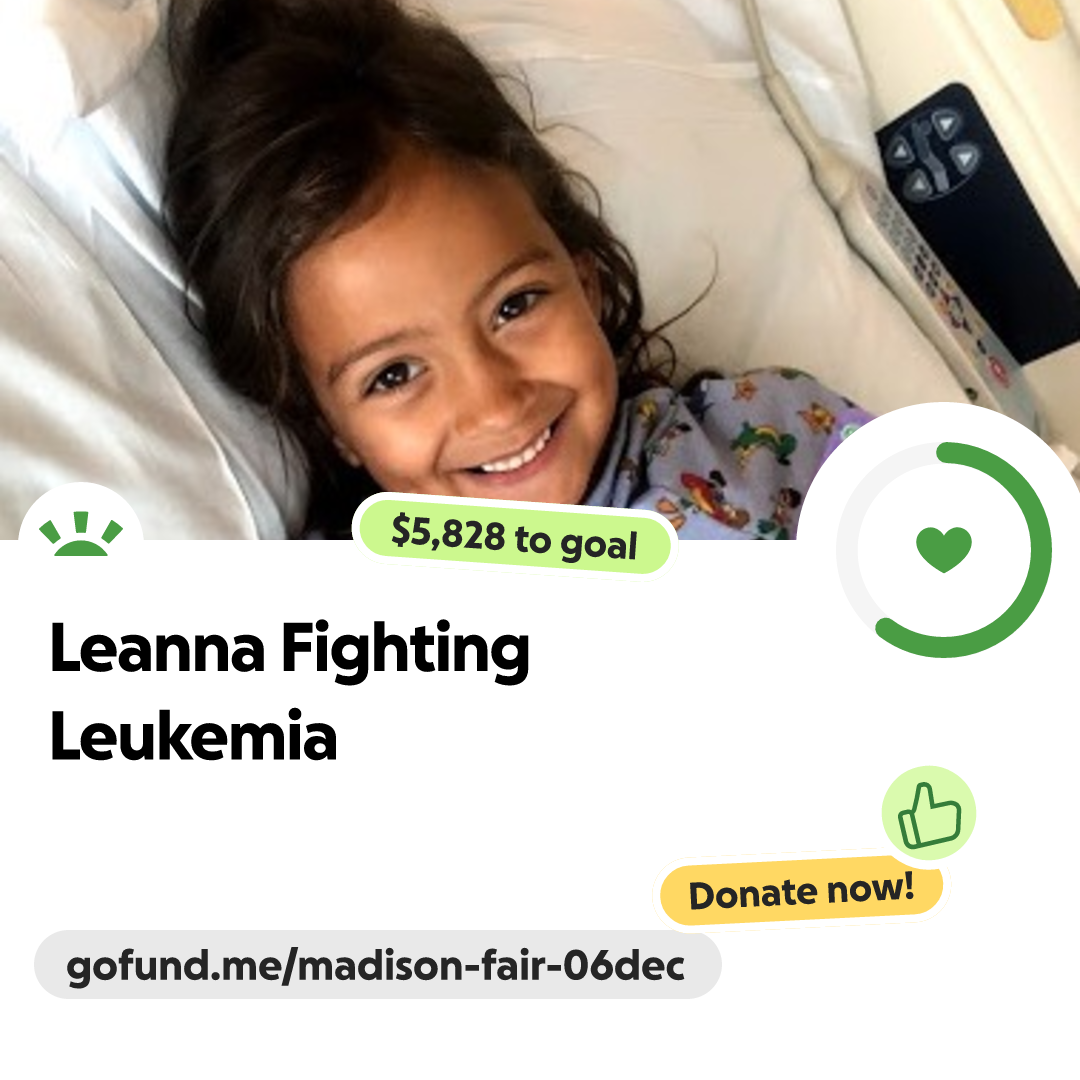Tap leftmost arrow button on bed control panel

(x=900, y=150)
